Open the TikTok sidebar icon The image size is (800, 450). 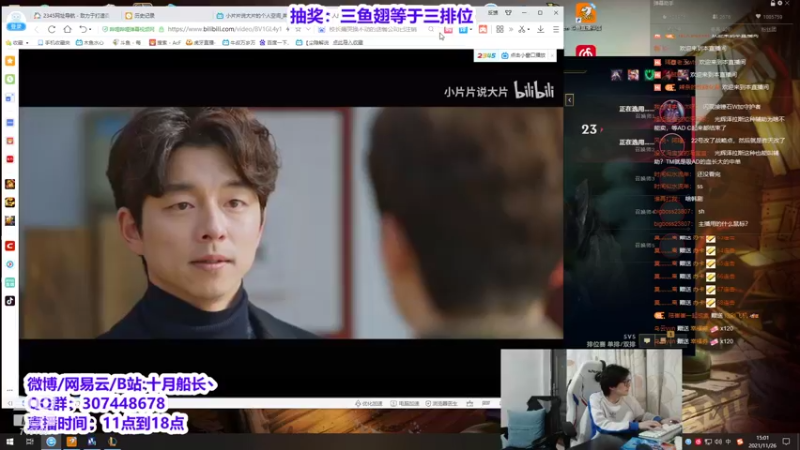(x=10, y=301)
